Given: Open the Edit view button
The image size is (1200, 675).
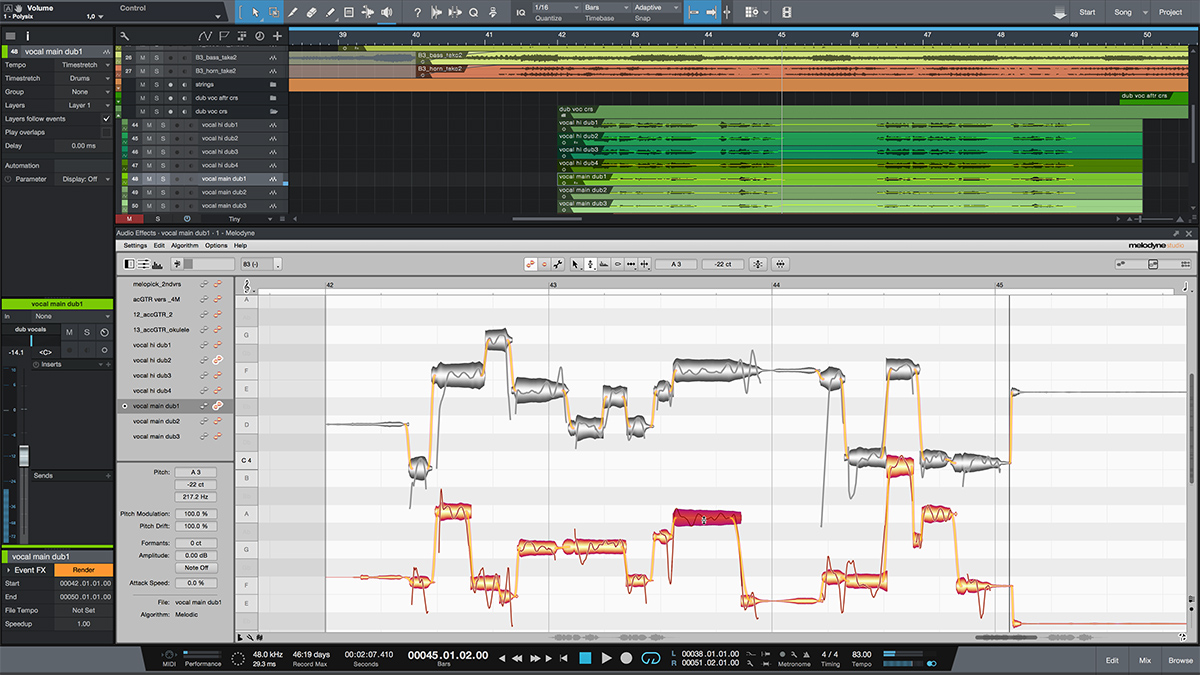Looking at the screenshot, I should pos(1112,661).
